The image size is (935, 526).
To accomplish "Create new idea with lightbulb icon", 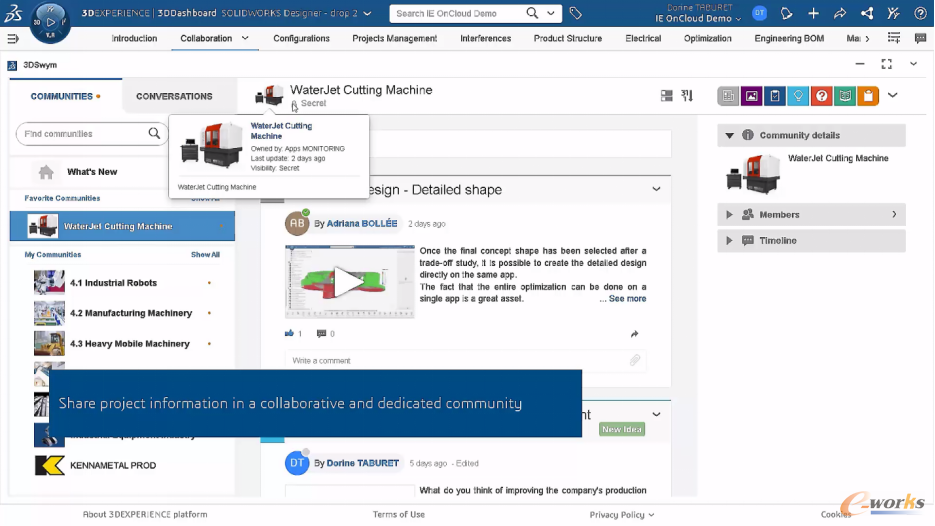I will tap(798, 95).
